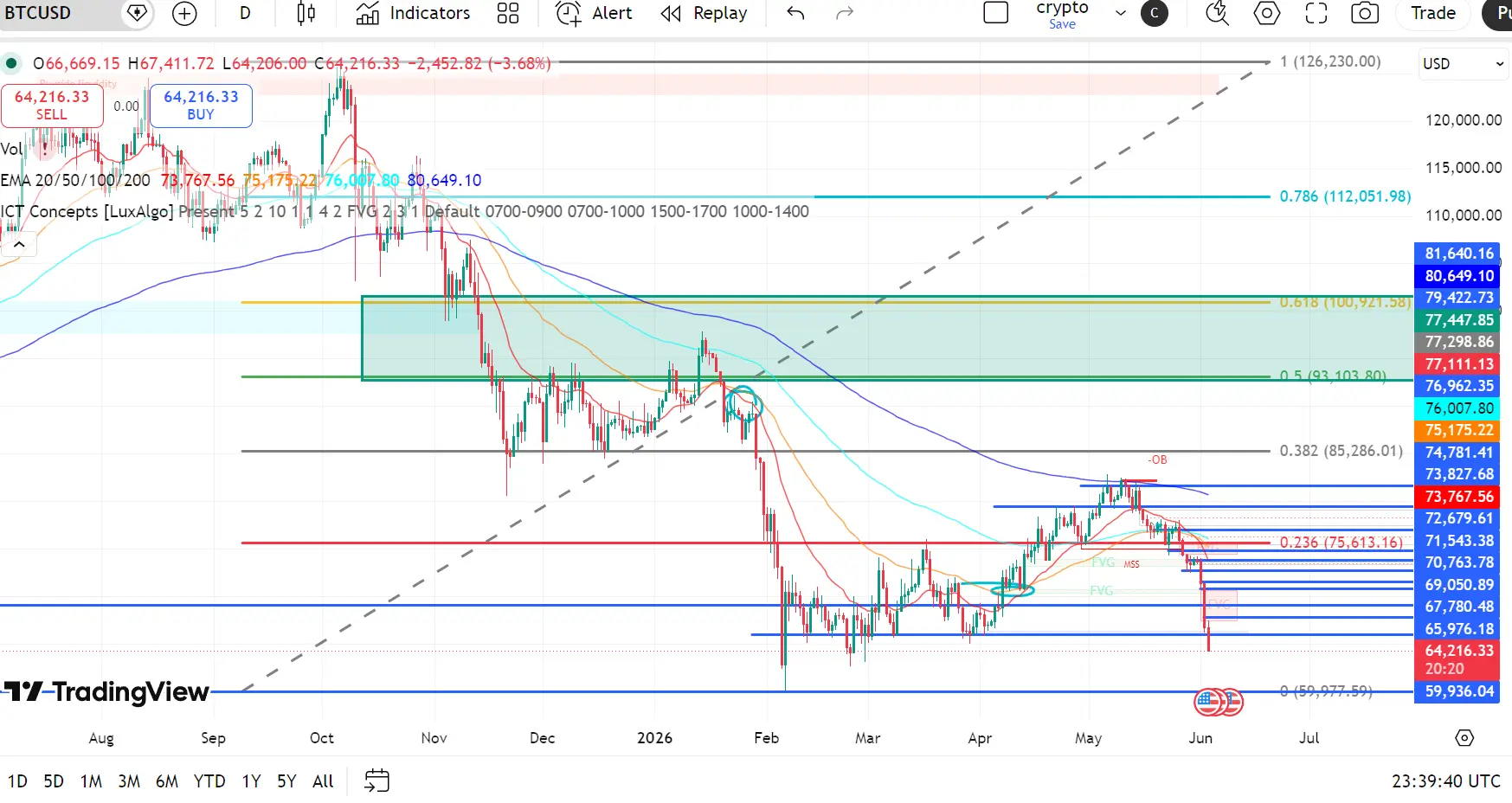Open the price scale settings gear icon
This screenshot has width=1512, height=803.
[1464, 738]
